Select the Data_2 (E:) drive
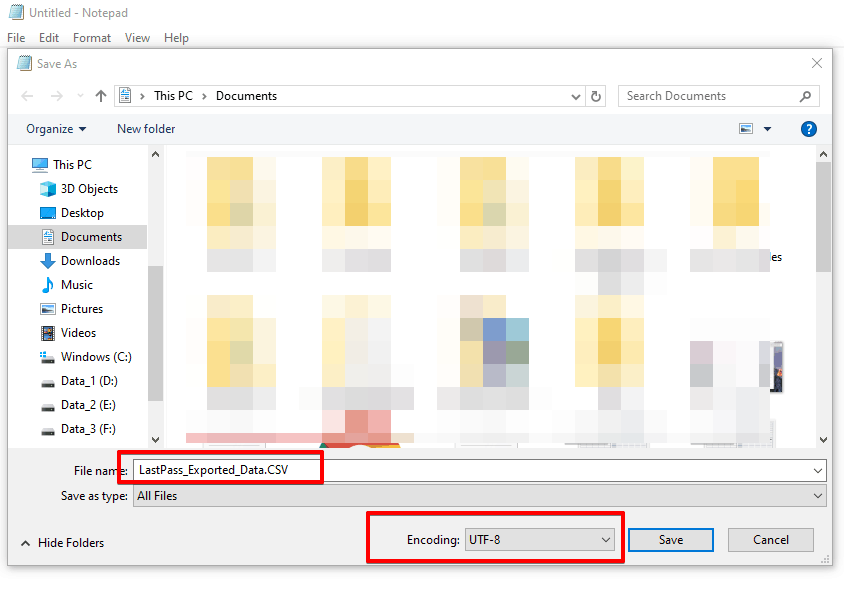This screenshot has height=594, width=844. point(78,405)
